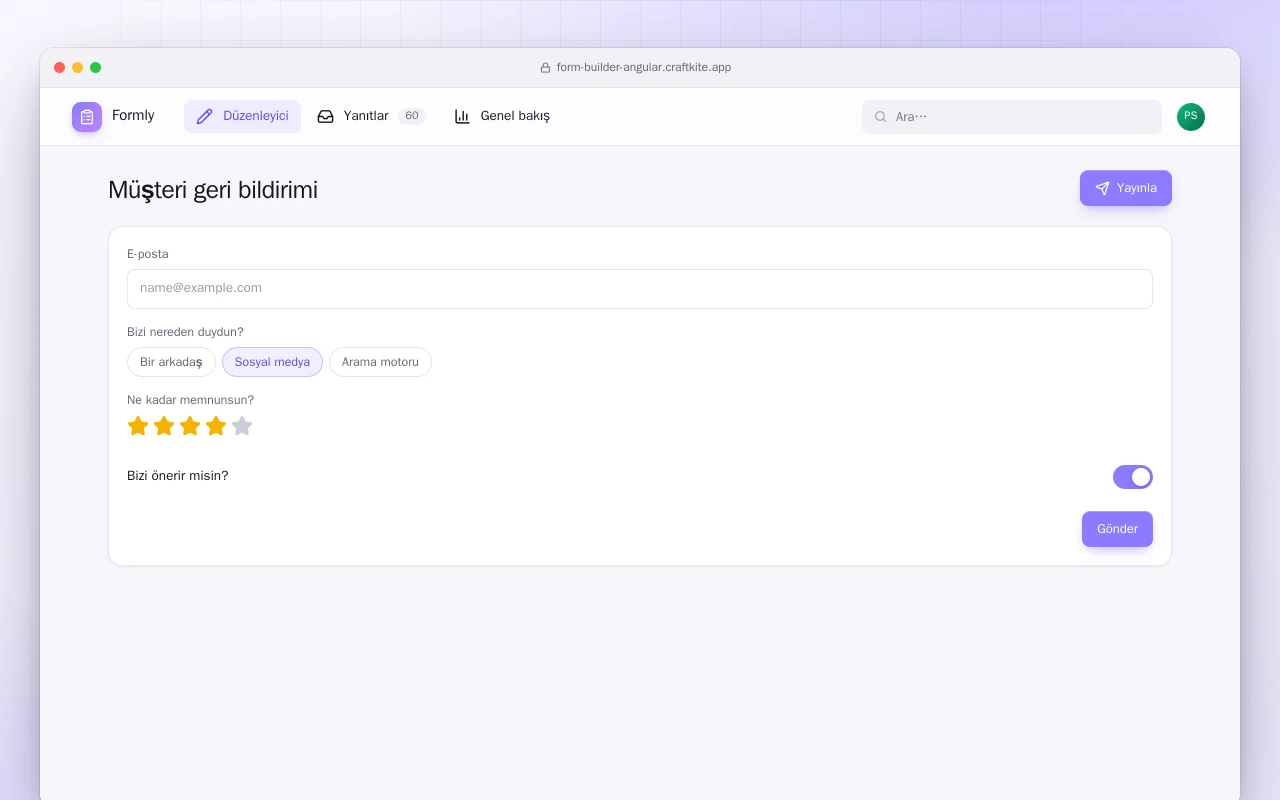Click the Yayınla button
Screen dimensions: 1280x800
tap(1126, 188)
